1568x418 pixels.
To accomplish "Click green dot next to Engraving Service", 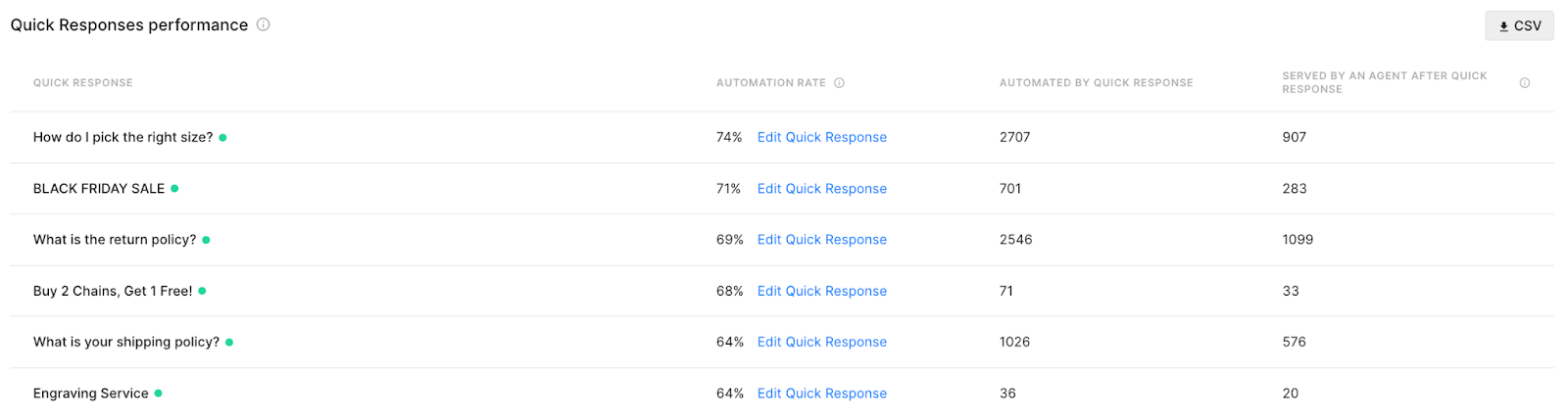I will (158, 394).
